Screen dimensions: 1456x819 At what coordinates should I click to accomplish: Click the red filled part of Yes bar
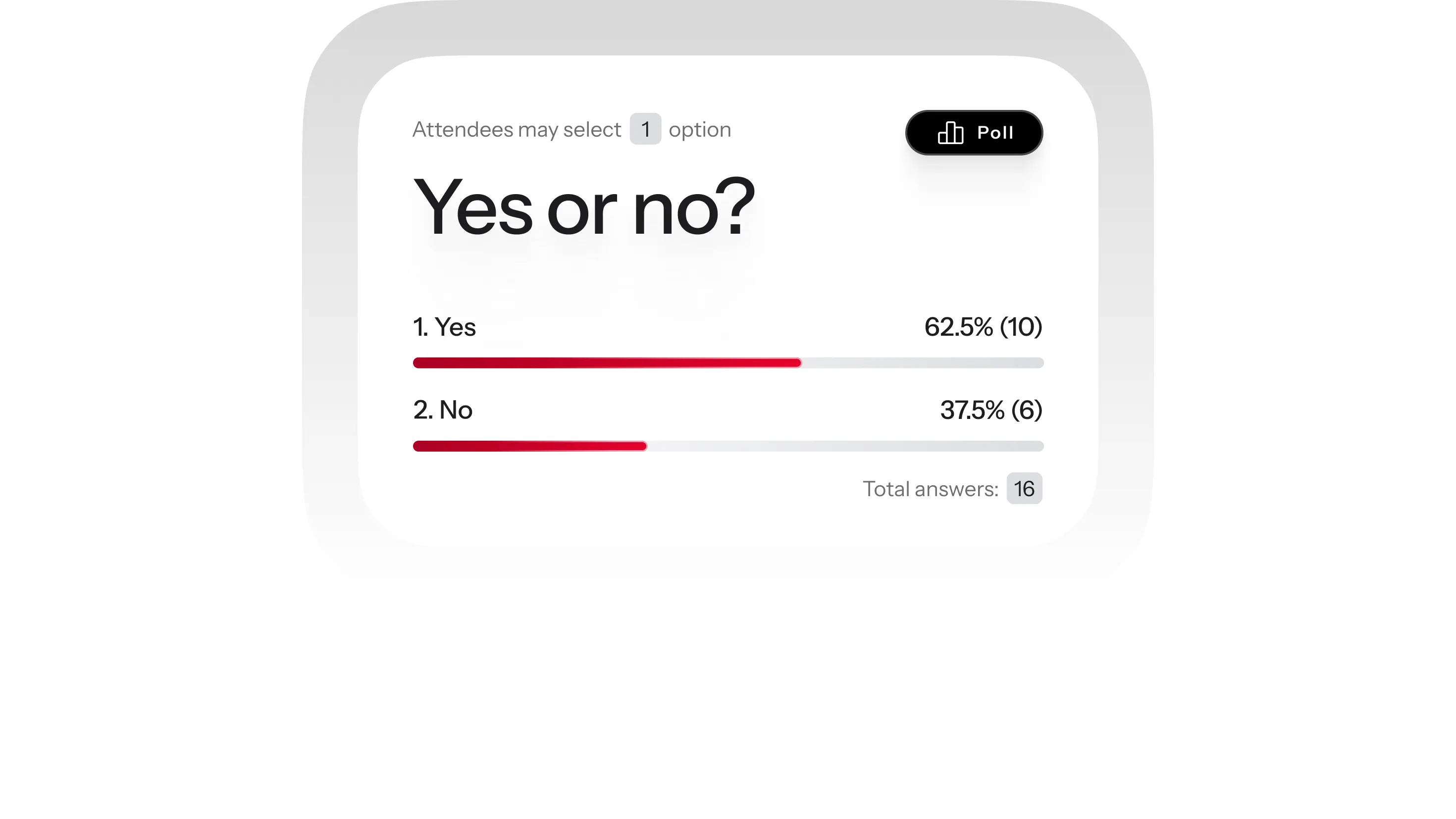pyautogui.click(x=605, y=363)
